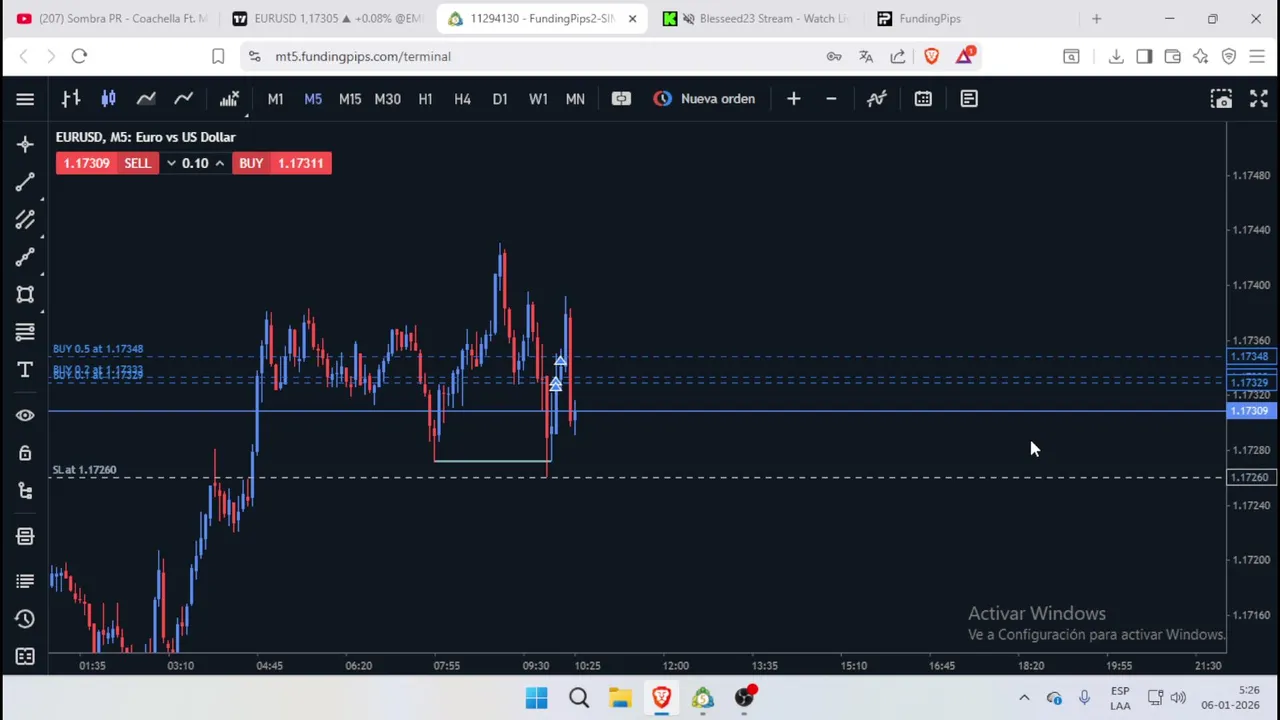Select the M5 timeframe
The height and width of the screenshot is (720, 1280).
click(313, 99)
